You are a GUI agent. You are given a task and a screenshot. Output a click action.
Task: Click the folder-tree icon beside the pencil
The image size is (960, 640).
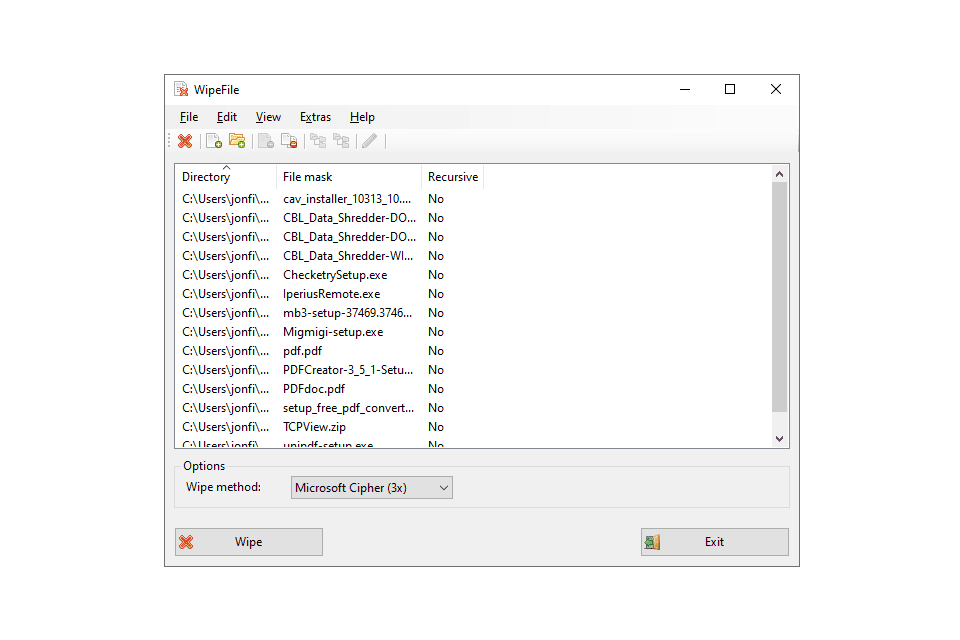pyautogui.click(x=341, y=141)
